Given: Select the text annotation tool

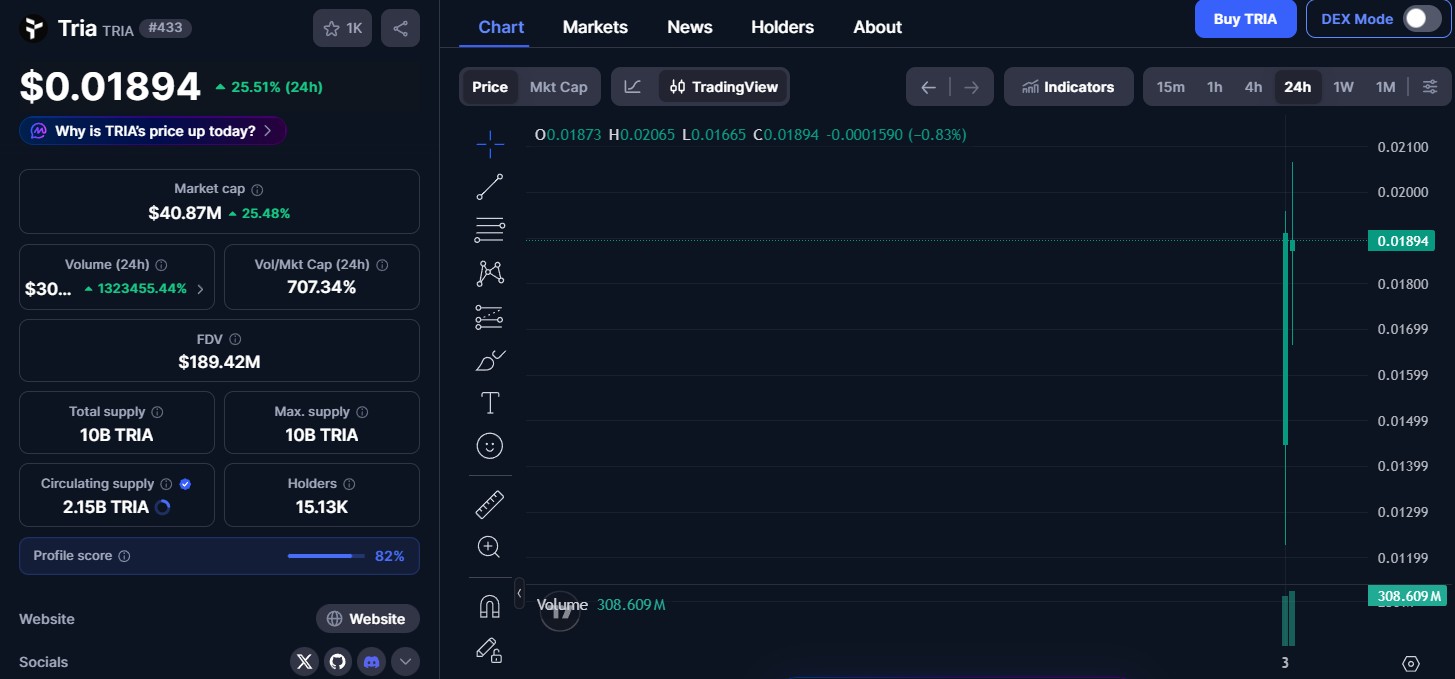Looking at the screenshot, I should (490, 403).
